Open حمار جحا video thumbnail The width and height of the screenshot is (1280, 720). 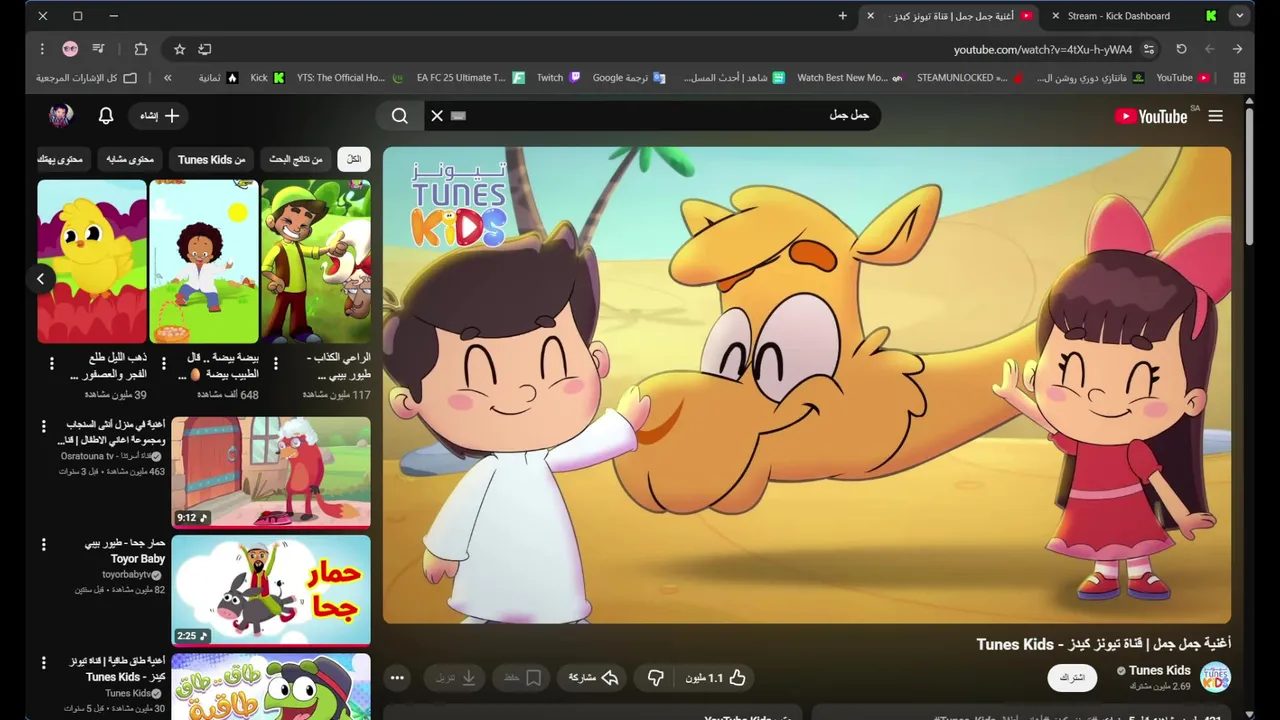[x=271, y=590]
